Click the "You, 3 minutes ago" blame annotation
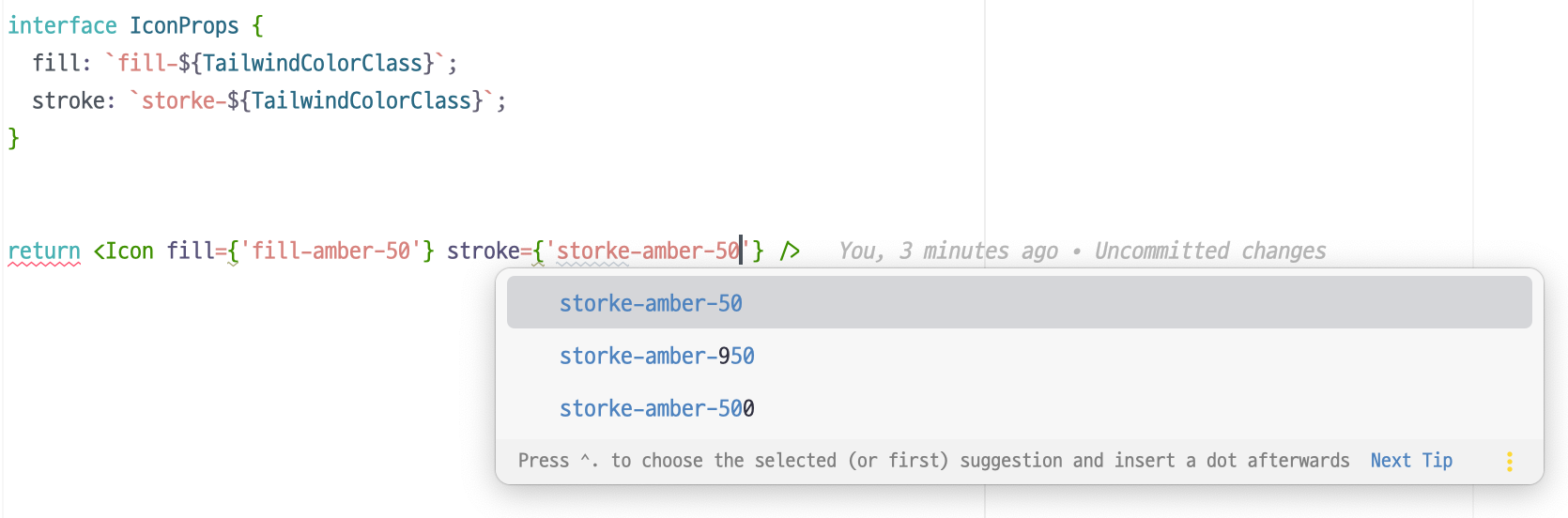The height and width of the screenshot is (518, 1568). click(947, 251)
